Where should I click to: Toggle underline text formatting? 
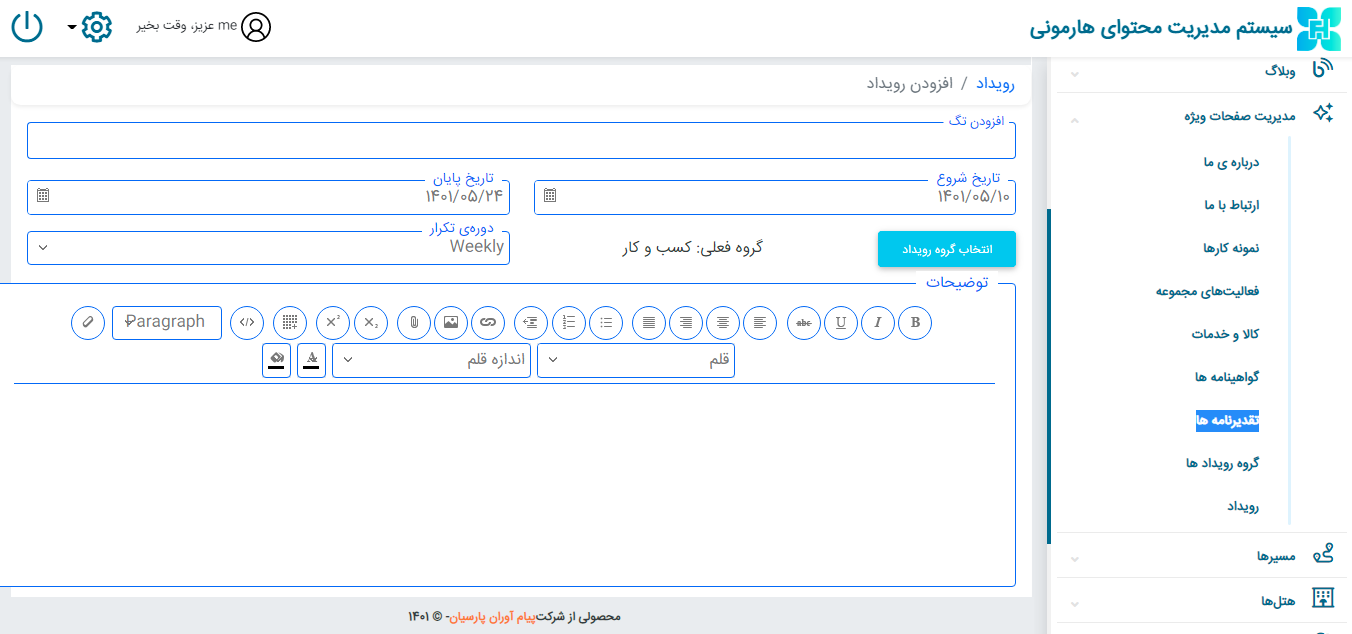(841, 323)
